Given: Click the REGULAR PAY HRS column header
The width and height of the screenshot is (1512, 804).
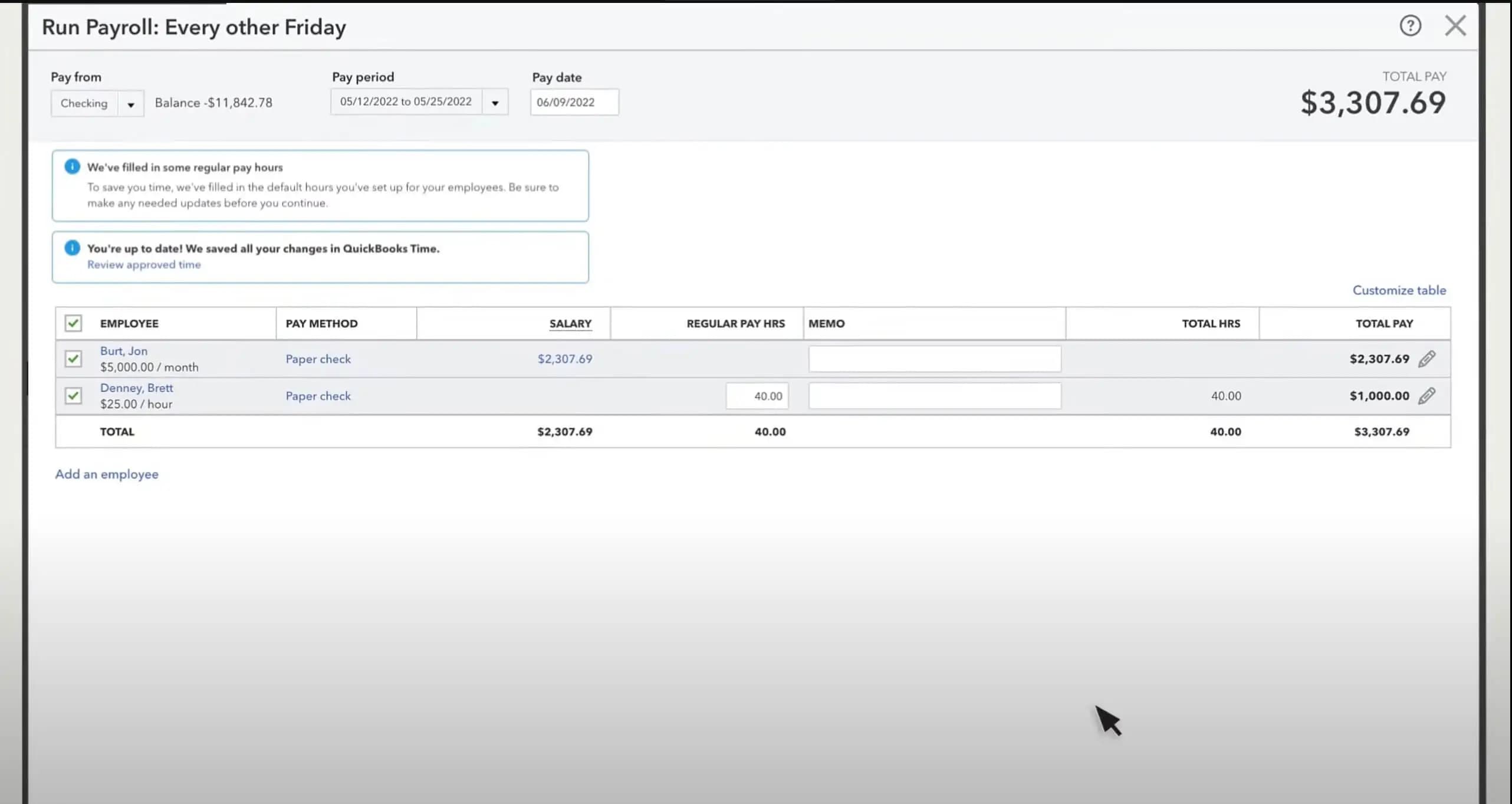Looking at the screenshot, I should (x=735, y=324).
